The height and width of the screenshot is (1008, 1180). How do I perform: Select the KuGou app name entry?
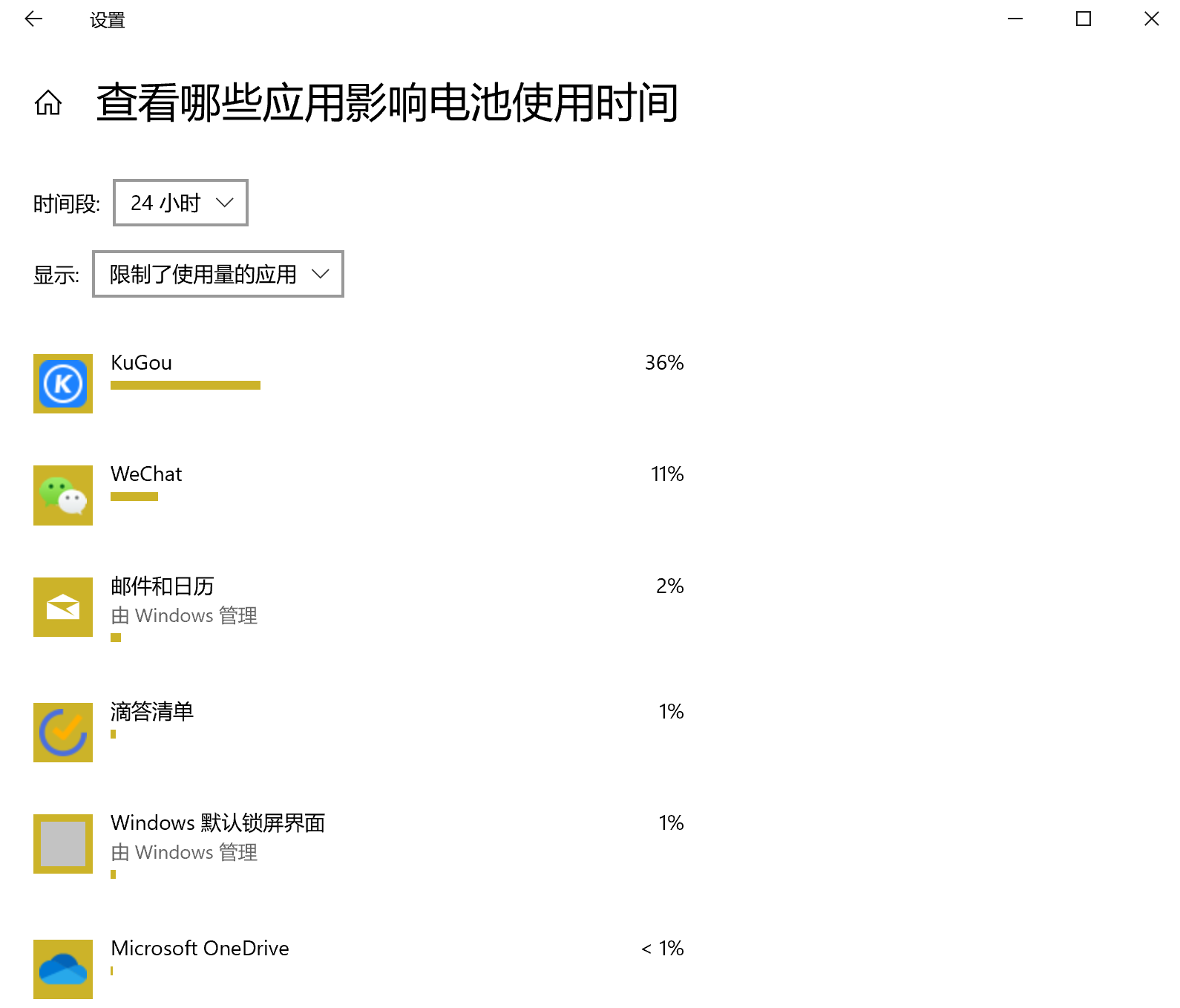[x=141, y=362]
